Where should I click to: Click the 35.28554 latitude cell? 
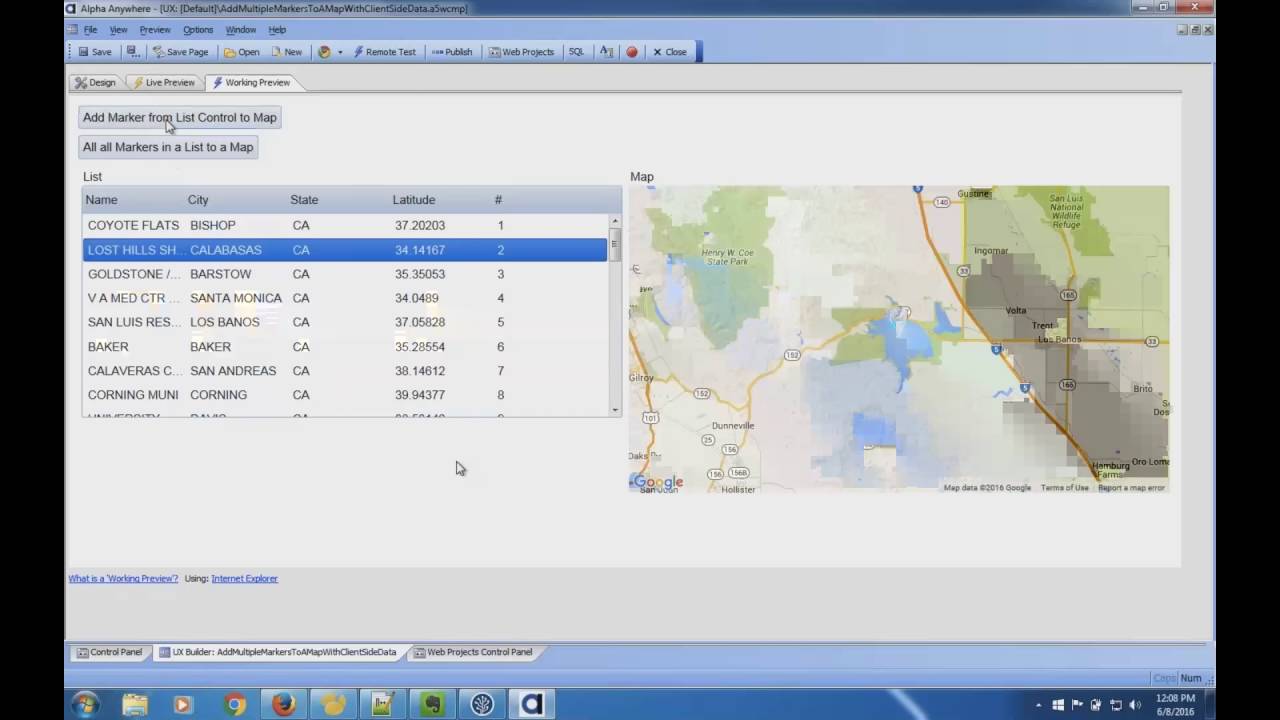[x=420, y=346]
